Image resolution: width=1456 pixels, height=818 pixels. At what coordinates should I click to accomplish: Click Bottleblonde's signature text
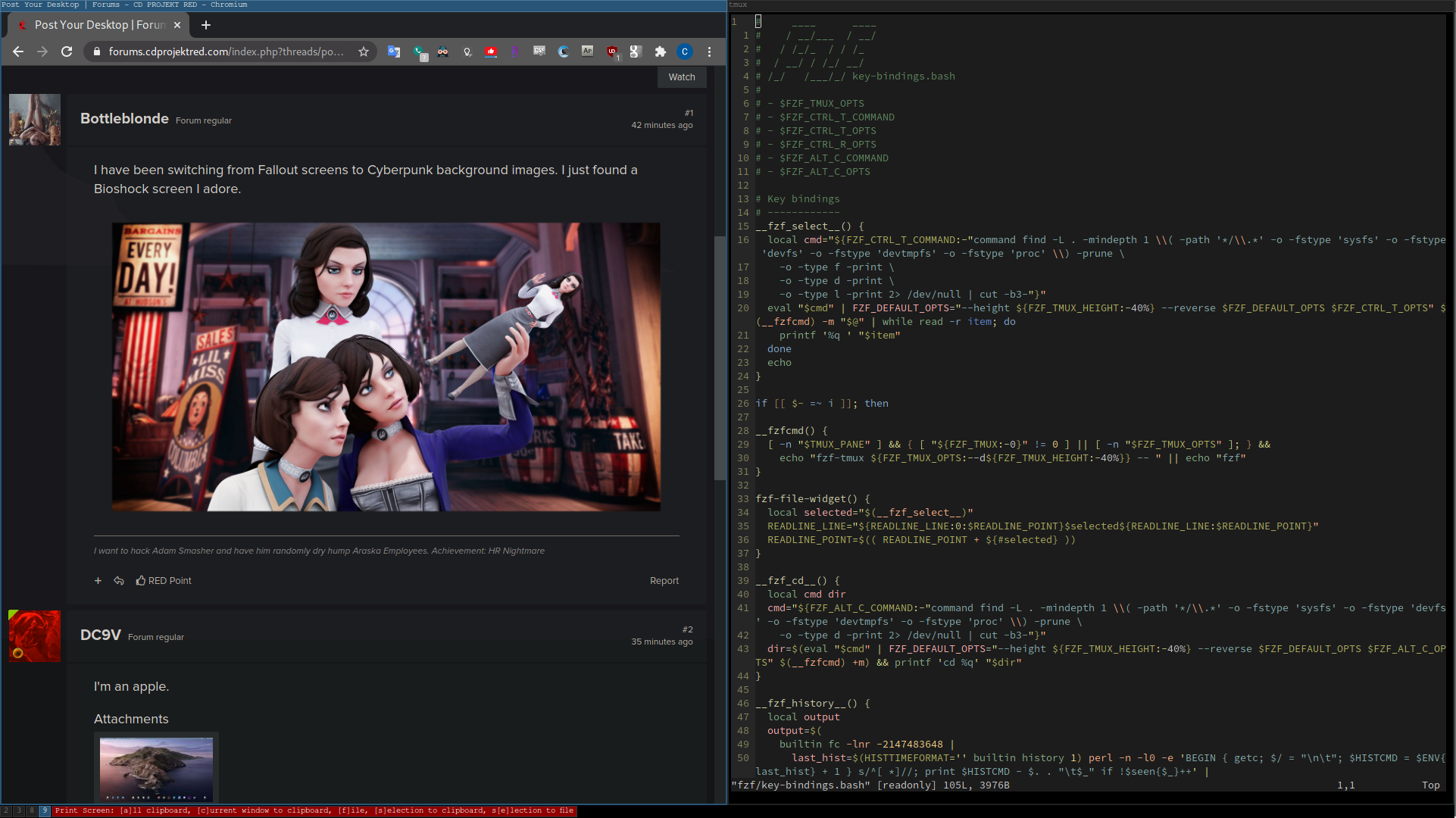point(319,551)
